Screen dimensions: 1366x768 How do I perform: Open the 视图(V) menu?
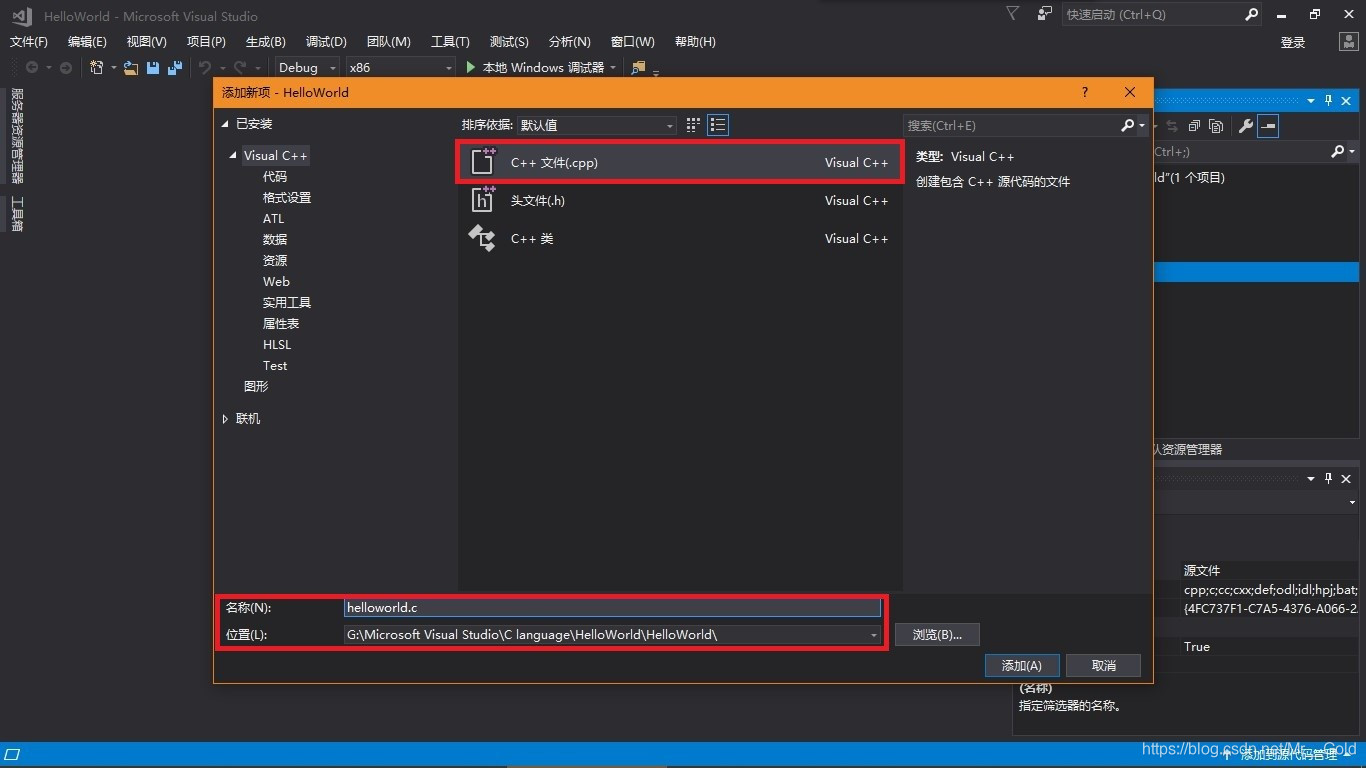point(146,41)
